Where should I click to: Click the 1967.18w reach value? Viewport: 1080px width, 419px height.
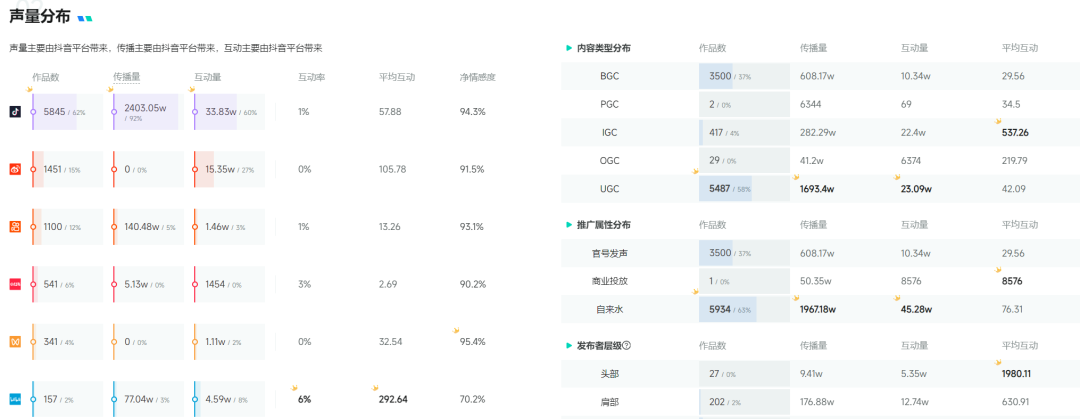click(x=818, y=310)
